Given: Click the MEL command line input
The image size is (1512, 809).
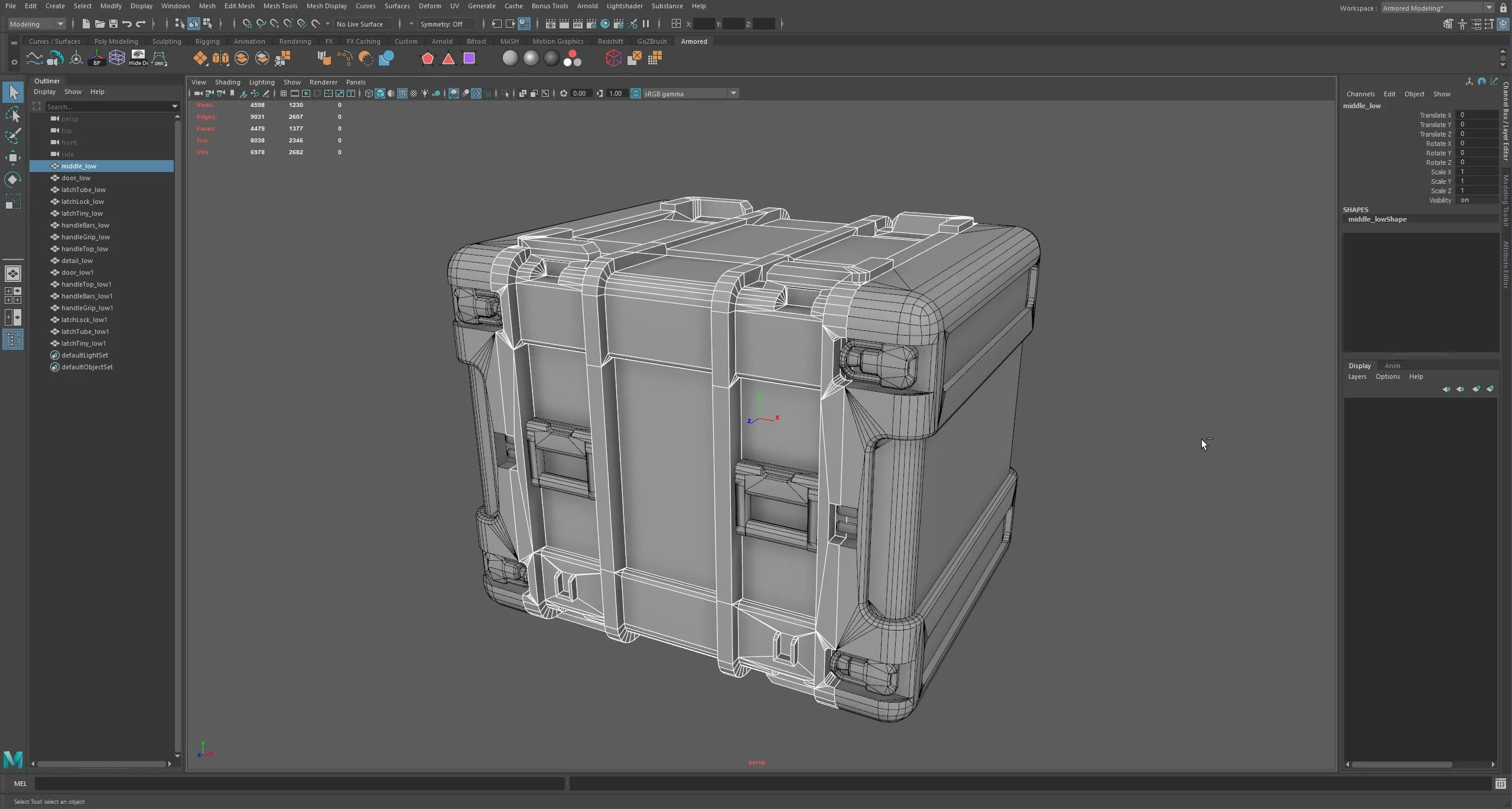Looking at the screenshot, I should [300, 784].
